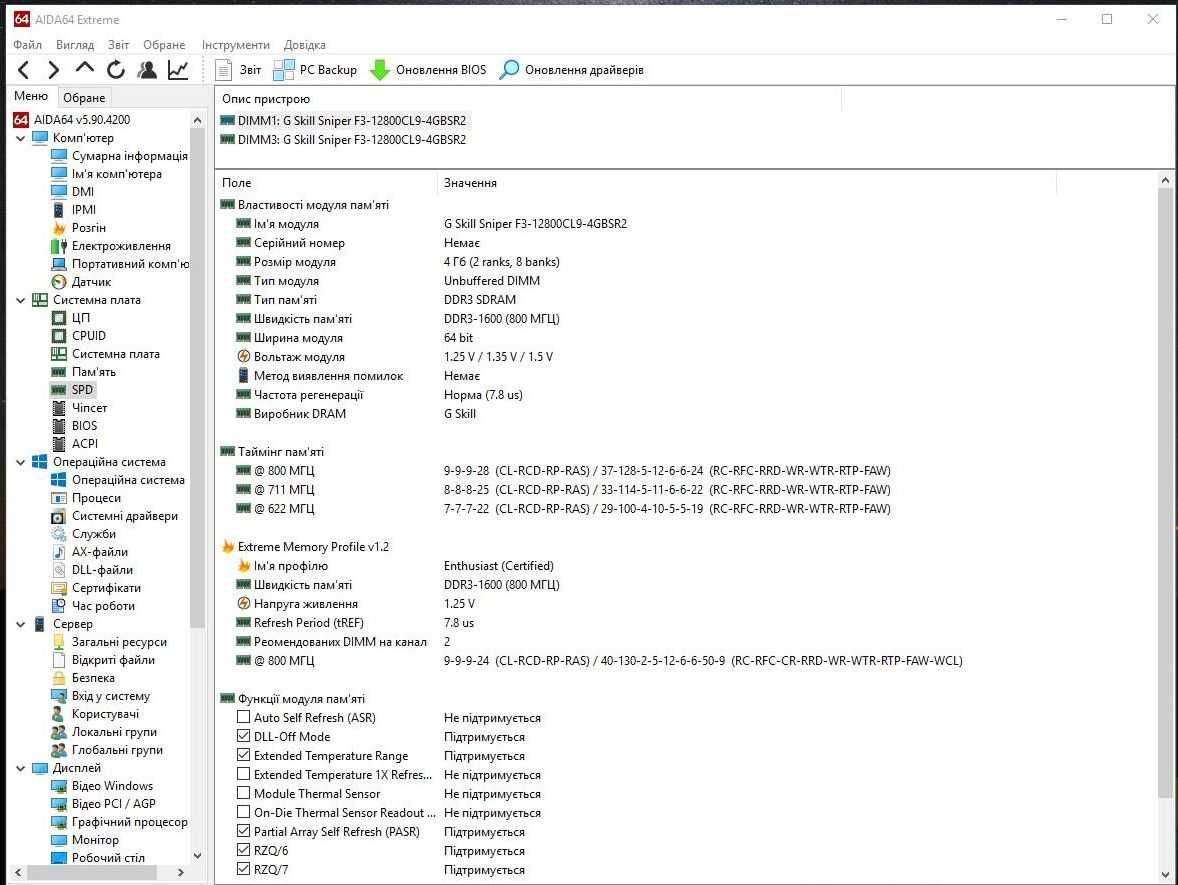Toggle On-Die Thermal Sensor Readout checkbox
This screenshot has width=1178, height=885.
[243, 812]
